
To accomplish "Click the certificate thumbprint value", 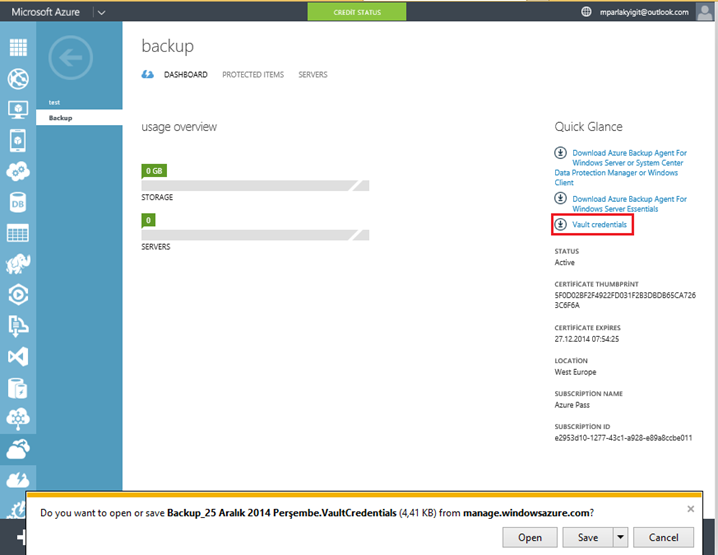I will 625,300.
